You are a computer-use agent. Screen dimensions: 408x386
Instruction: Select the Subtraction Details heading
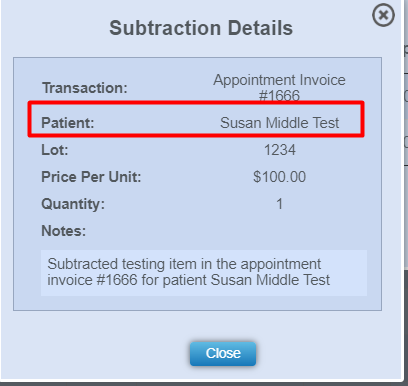coord(201,28)
